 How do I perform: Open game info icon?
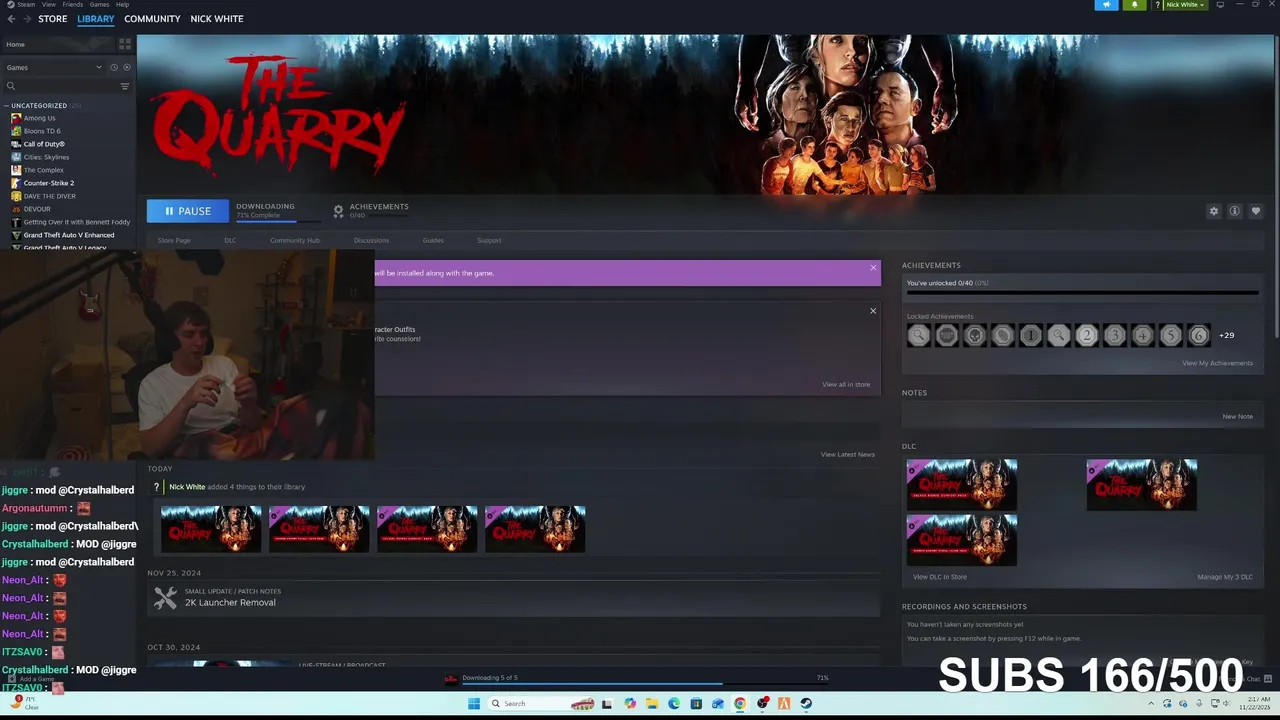pyautogui.click(x=1235, y=211)
